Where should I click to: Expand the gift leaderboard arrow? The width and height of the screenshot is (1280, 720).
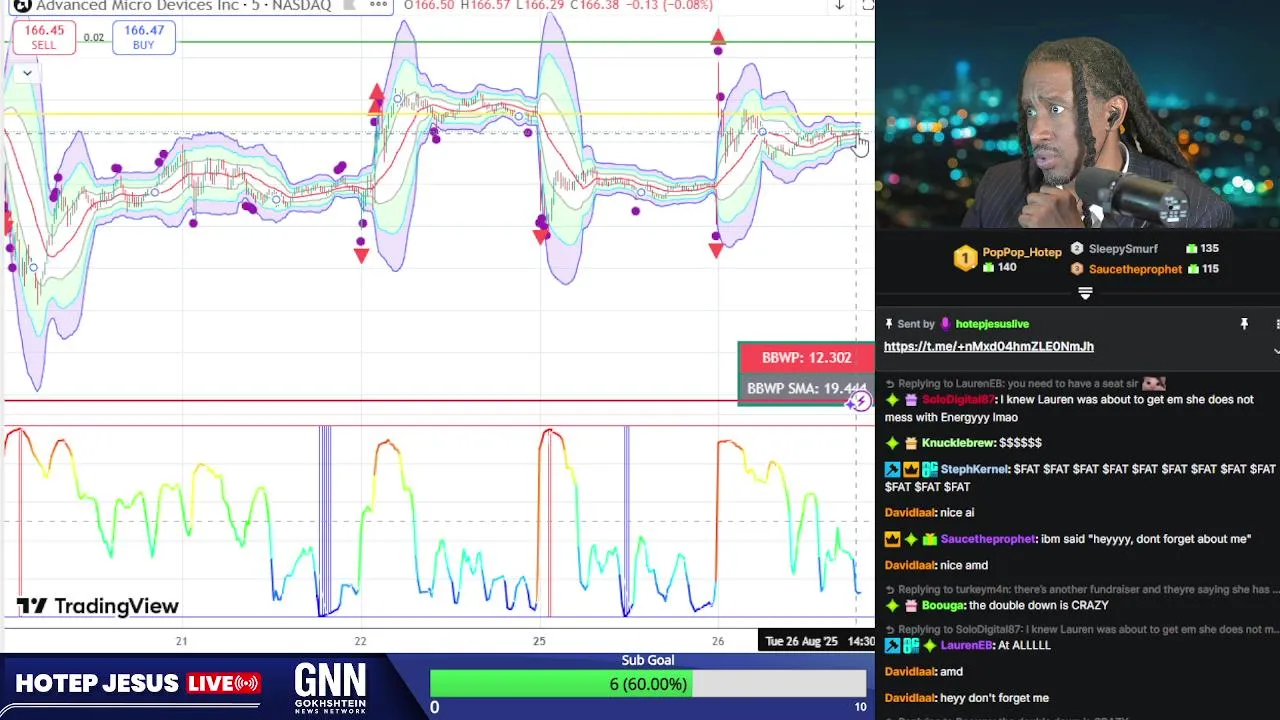(1085, 293)
